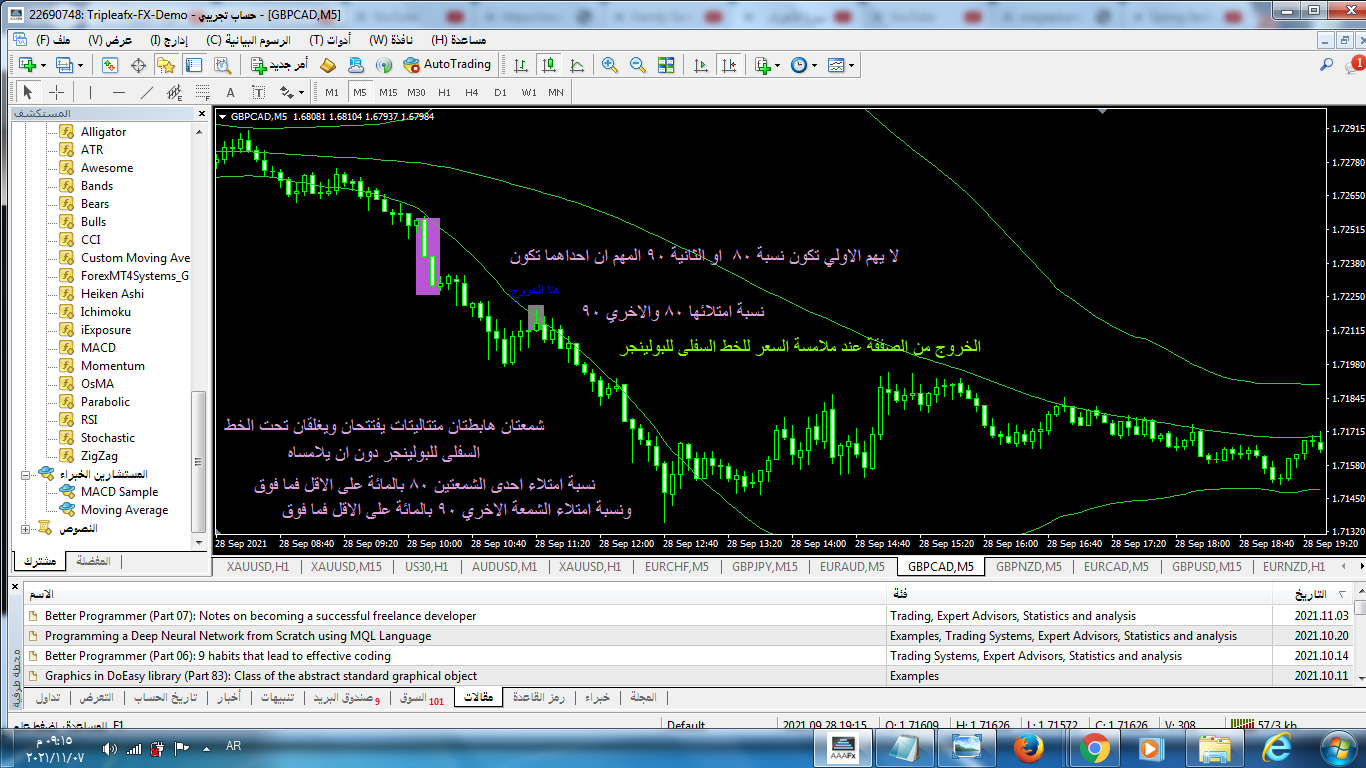The width and height of the screenshot is (1366, 768).
Task: Select the H1 timeframe button
Action: (444, 93)
